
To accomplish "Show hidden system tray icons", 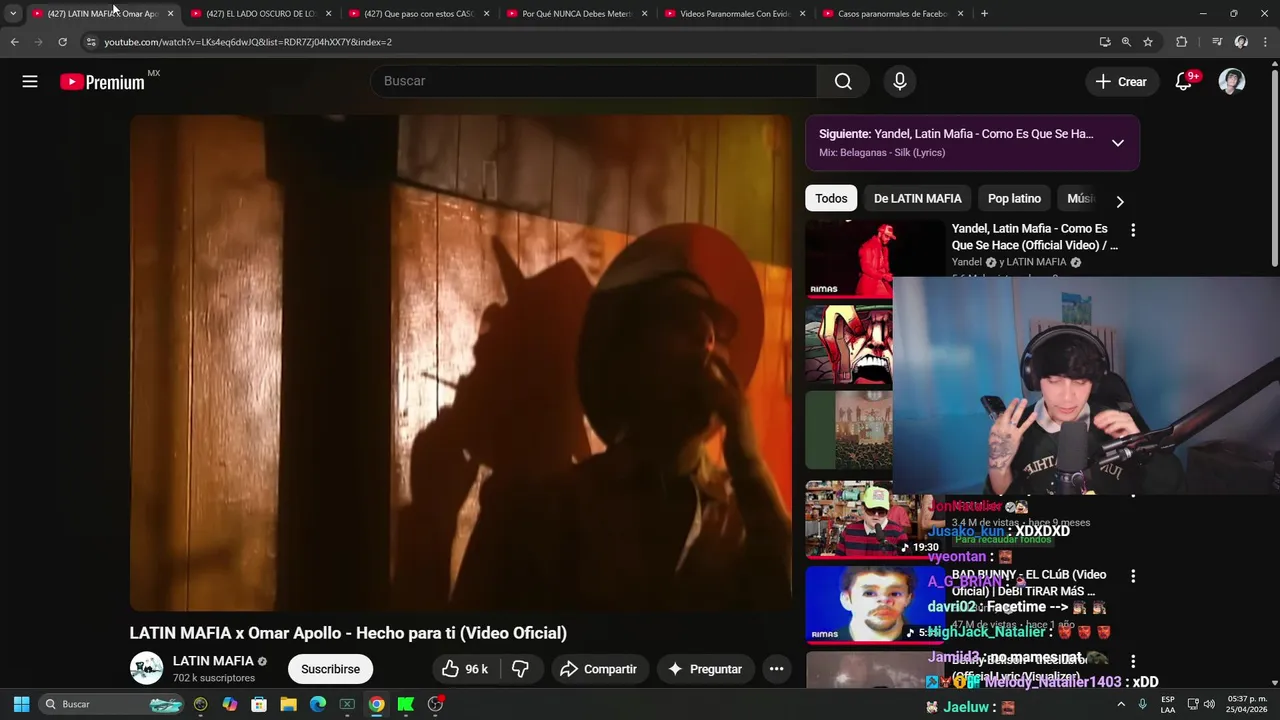I will tap(1120, 704).
